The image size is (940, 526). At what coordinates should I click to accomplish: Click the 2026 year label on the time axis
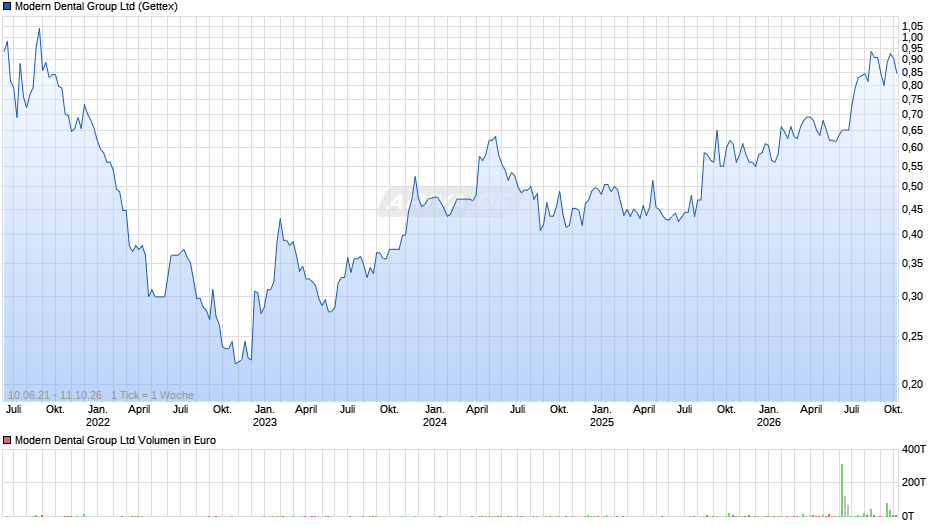pyautogui.click(x=769, y=422)
